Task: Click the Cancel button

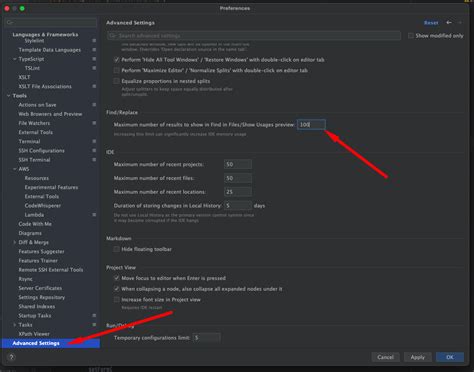Action: pyautogui.click(x=385, y=357)
